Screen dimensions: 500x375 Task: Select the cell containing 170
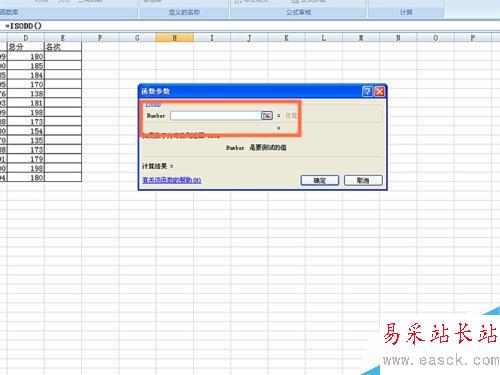26,84
